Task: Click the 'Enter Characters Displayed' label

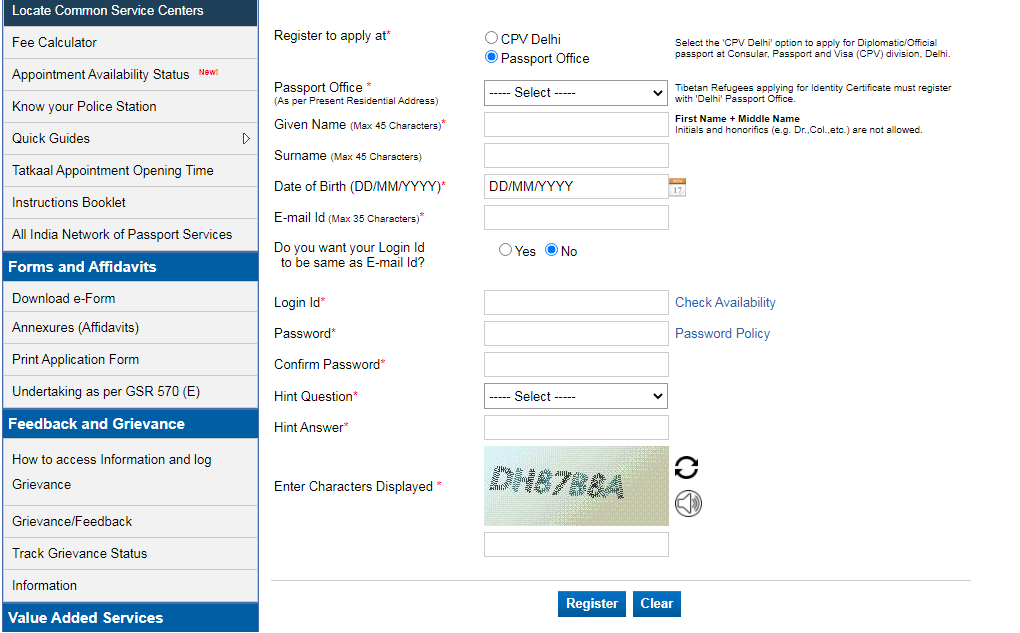Action: 357,487
